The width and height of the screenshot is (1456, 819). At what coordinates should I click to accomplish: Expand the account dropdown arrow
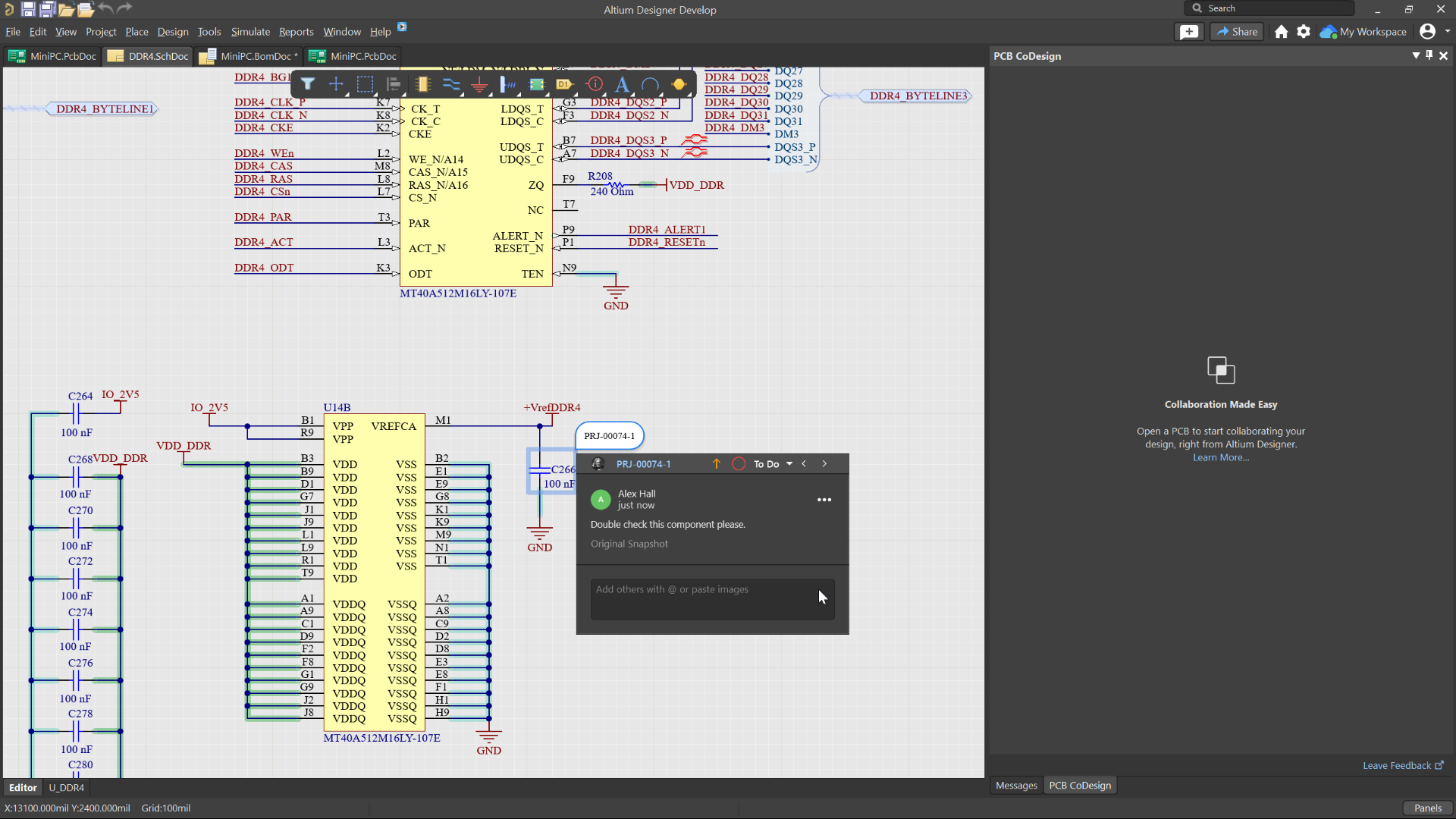pyautogui.click(x=1448, y=32)
